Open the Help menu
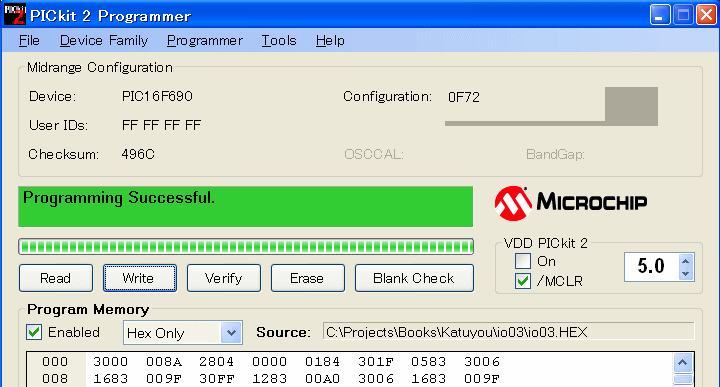This screenshot has height=387, width=720. pos(330,41)
